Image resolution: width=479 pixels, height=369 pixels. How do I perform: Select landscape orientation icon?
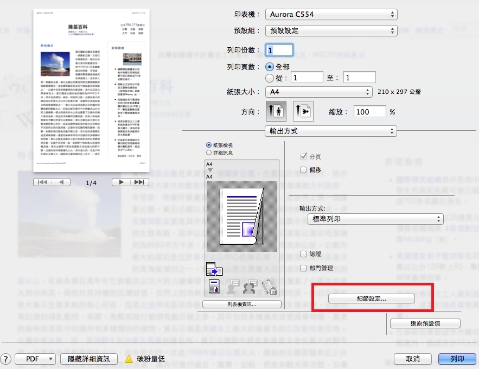click(x=303, y=111)
